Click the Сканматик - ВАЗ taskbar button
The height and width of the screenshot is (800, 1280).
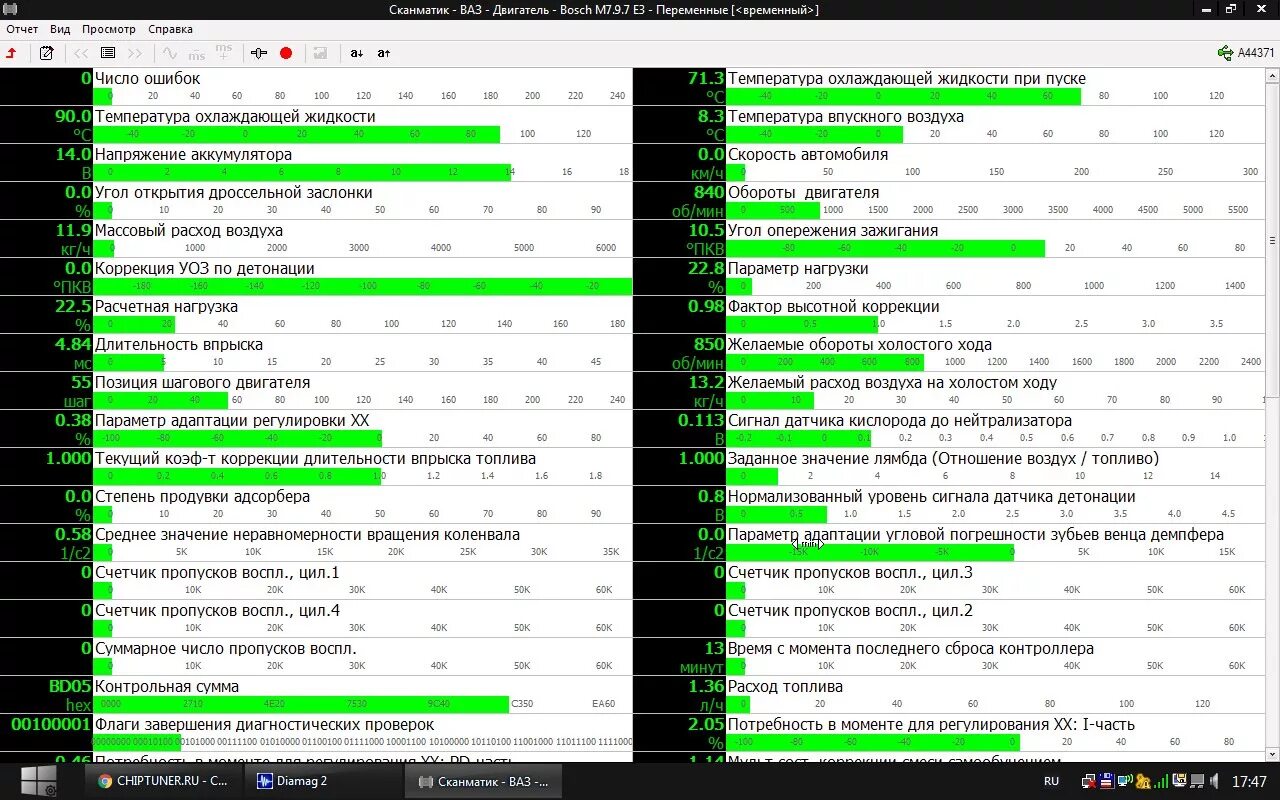(484, 781)
